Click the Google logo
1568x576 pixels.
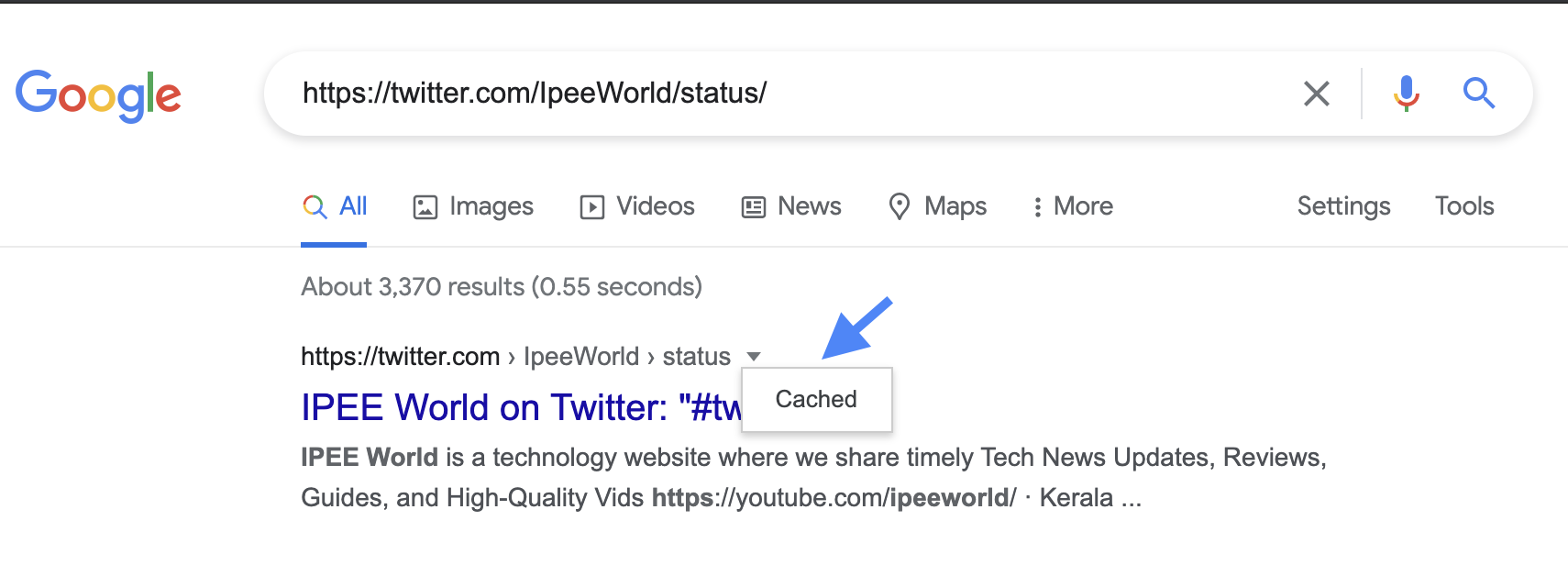pyautogui.click(x=99, y=93)
